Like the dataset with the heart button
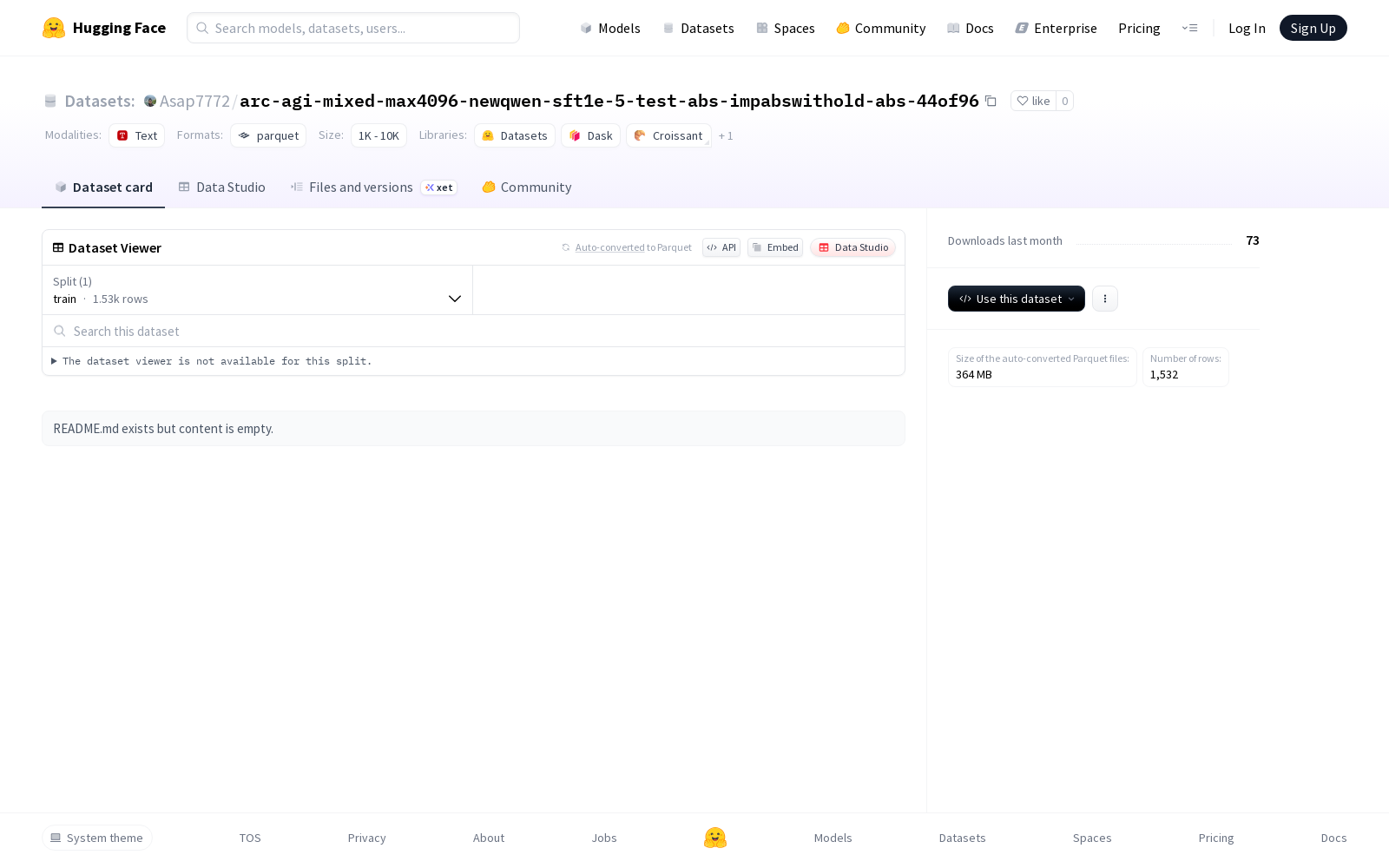 pyautogui.click(x=1033, y=101)
